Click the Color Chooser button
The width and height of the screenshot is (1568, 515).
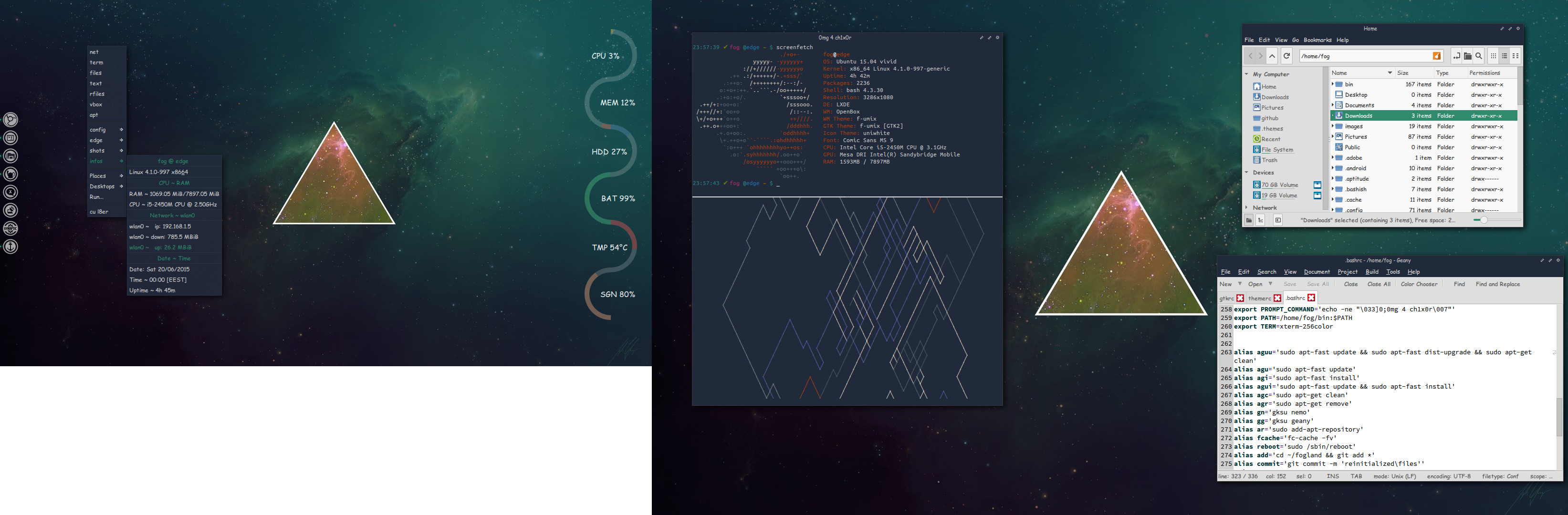point(1419,284)
